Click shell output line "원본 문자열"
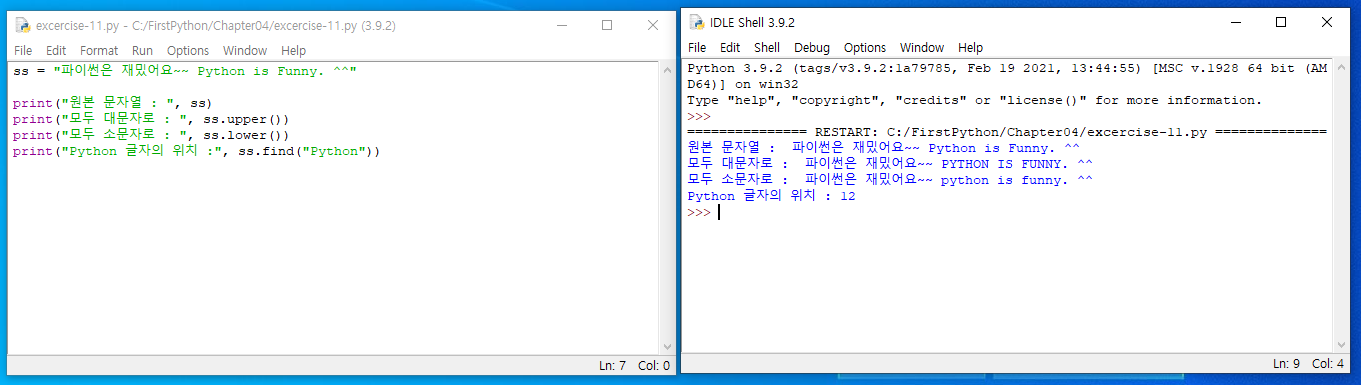 (883, 148)
